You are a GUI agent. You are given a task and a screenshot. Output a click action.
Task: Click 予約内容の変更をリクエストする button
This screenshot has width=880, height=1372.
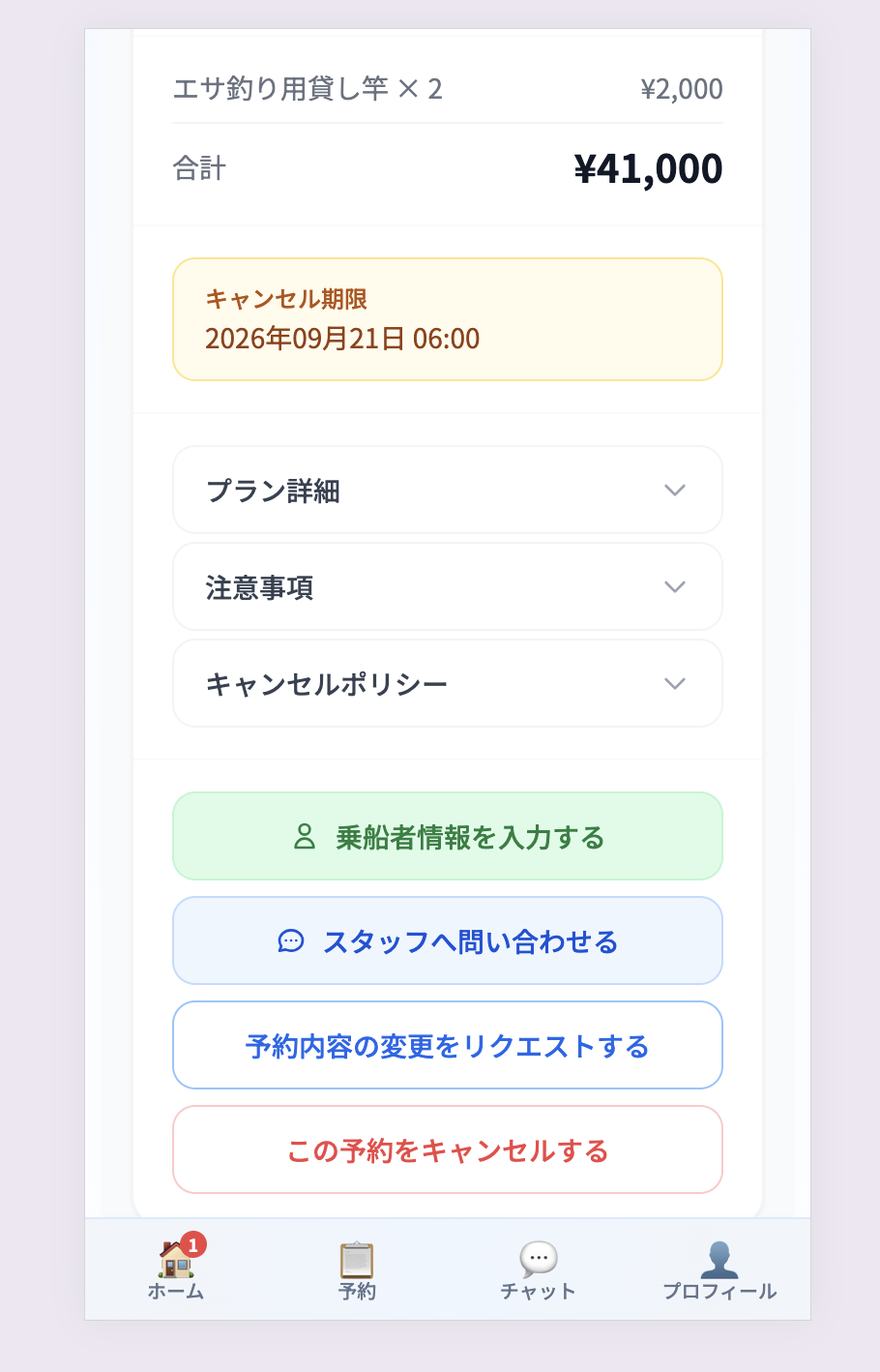448,1045
